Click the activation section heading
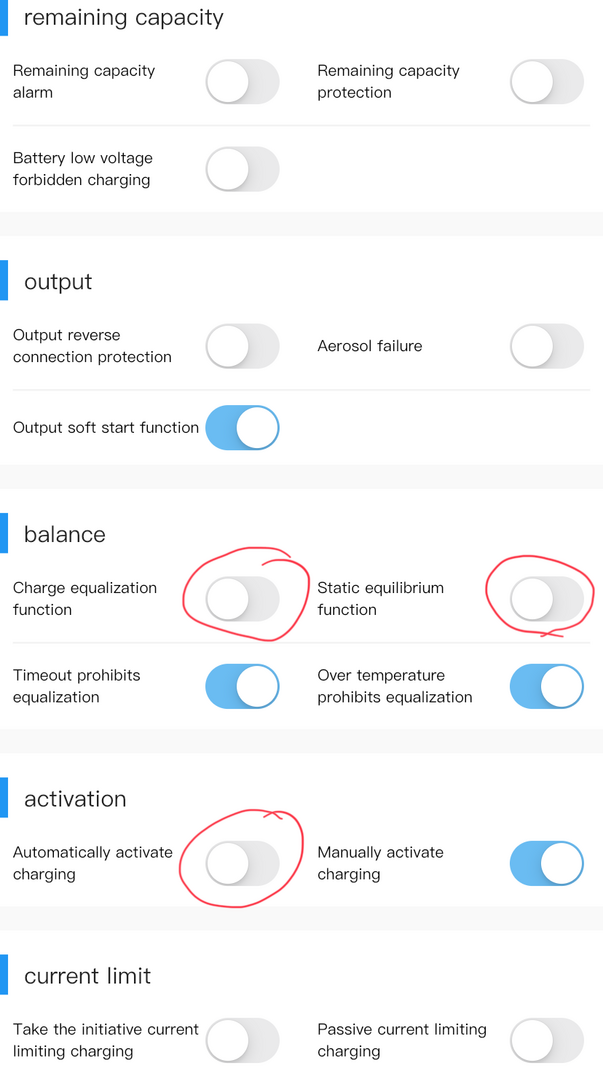Screen dimensions: 603x1079 click(x=75, y=799)
